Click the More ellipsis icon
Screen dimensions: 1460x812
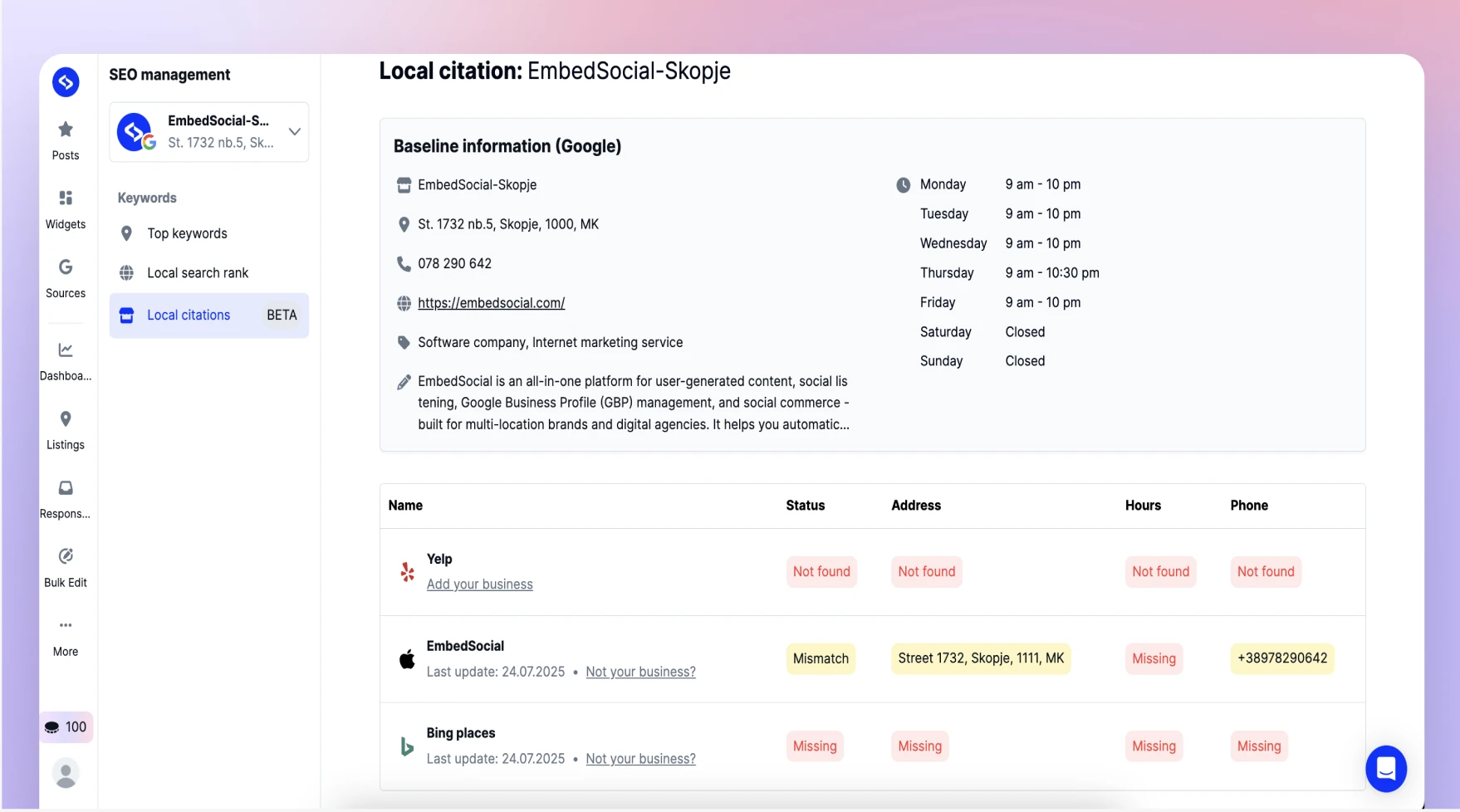66,625
